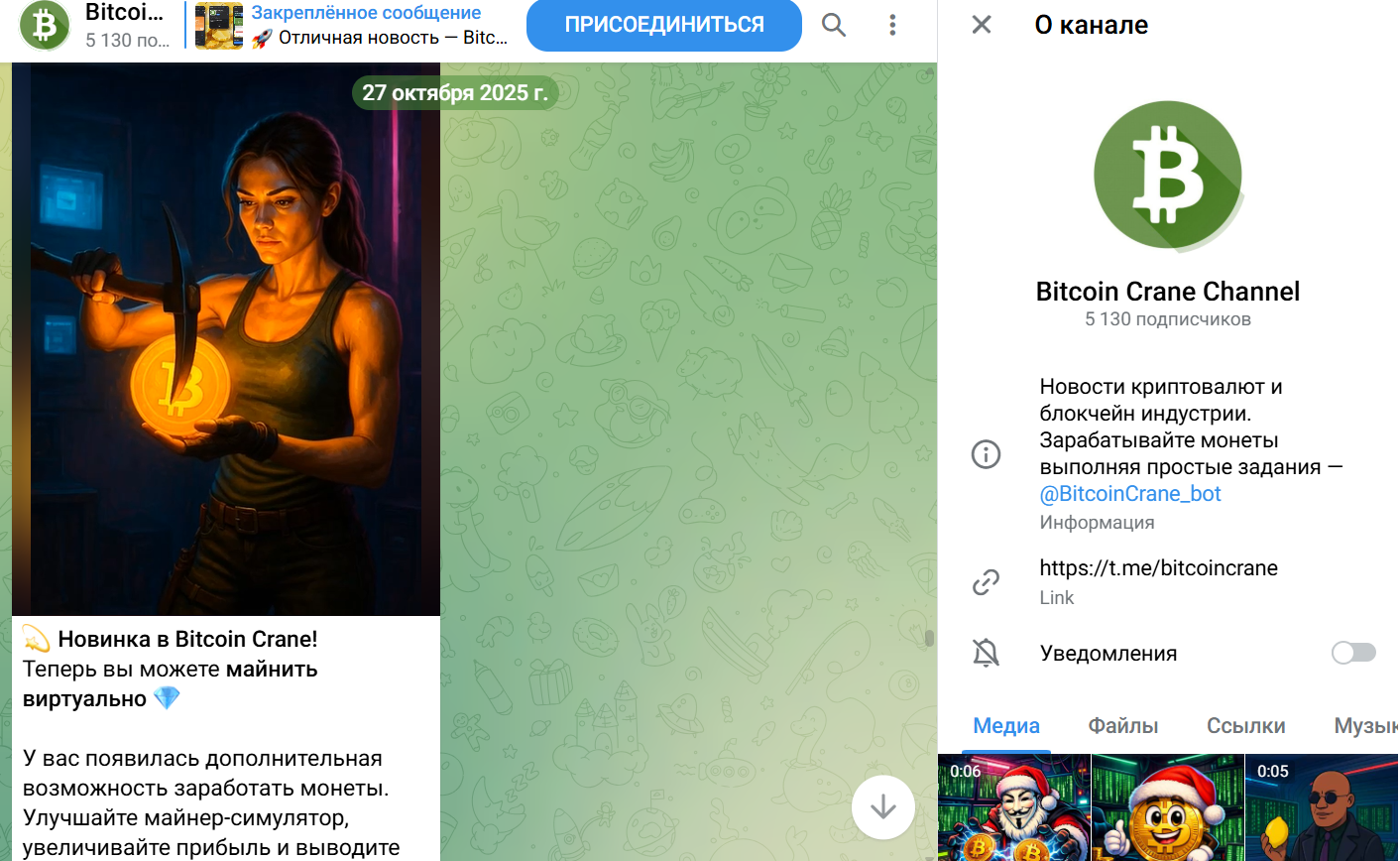The image size is (1400, 861).
Task: Open the Santa-hat bitcoin coin media thumbnail
Action: tap(1168, 807)
